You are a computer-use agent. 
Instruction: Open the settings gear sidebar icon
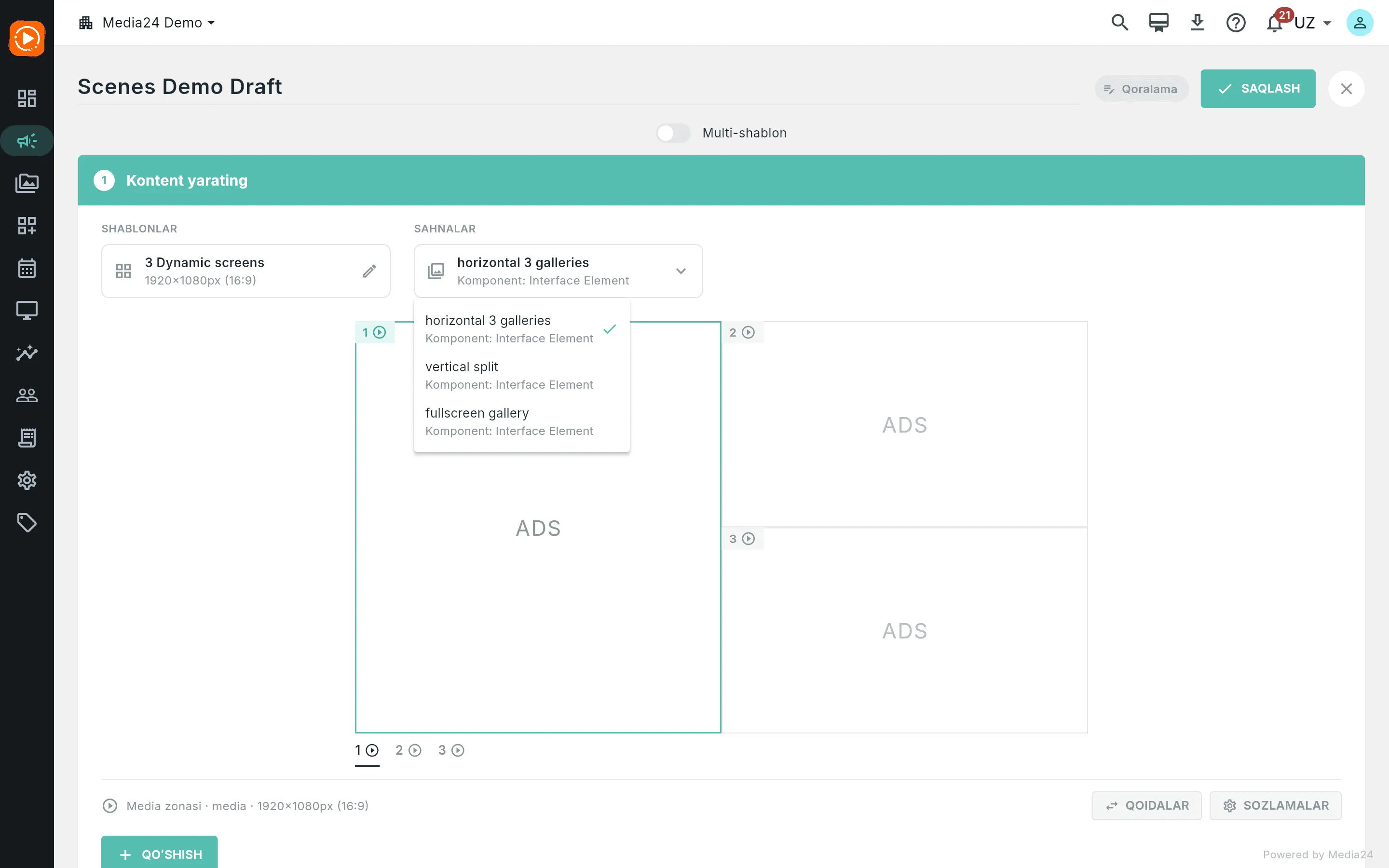[x=27, y=480]
